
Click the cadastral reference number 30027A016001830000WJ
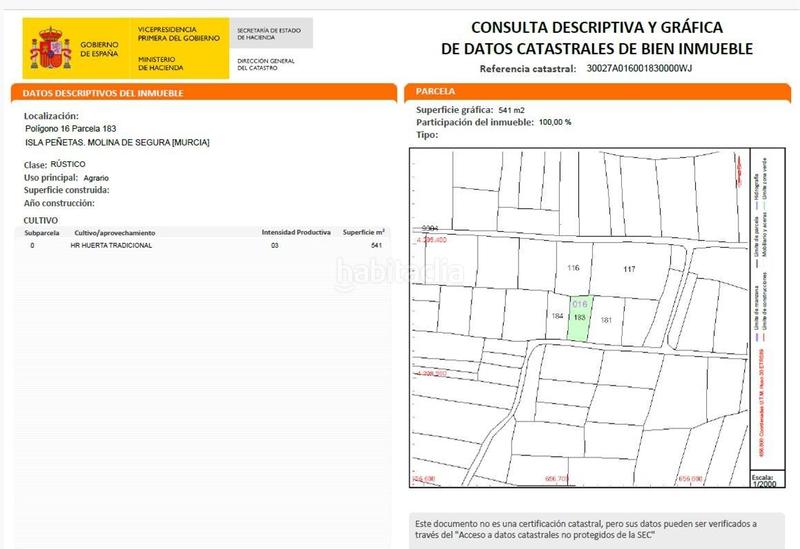(641, 69)
